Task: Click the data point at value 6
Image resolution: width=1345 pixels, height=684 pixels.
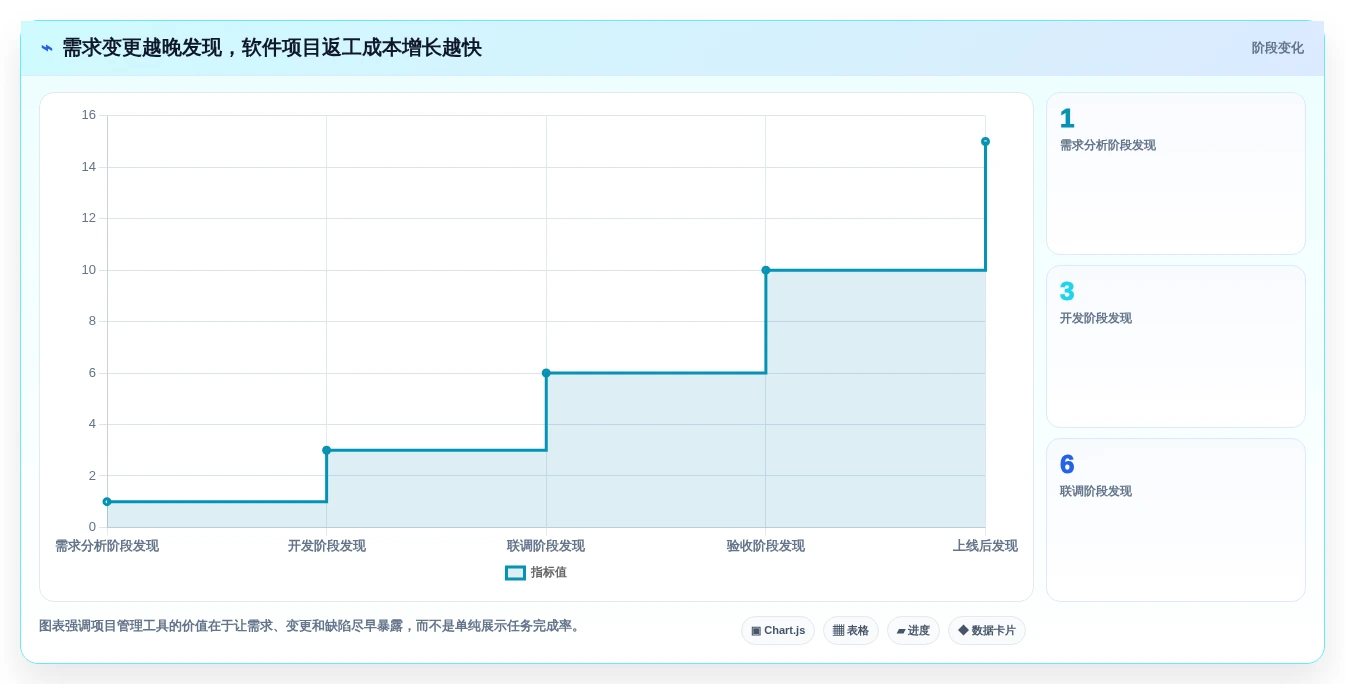Action: click(x=546, y=373)
